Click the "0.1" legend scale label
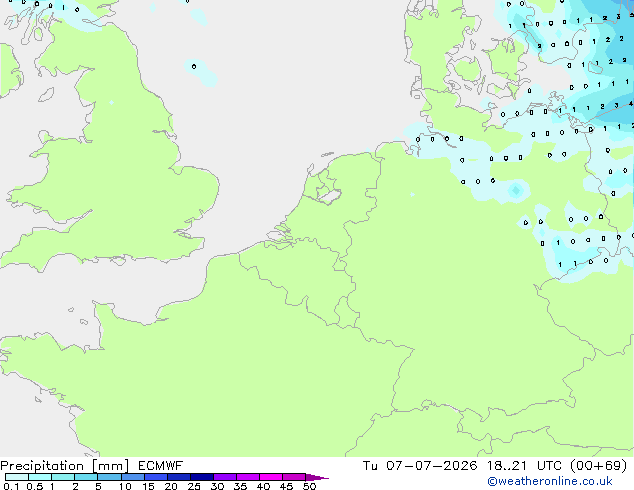This screenshot has height=490, width=634. point(11,486)
